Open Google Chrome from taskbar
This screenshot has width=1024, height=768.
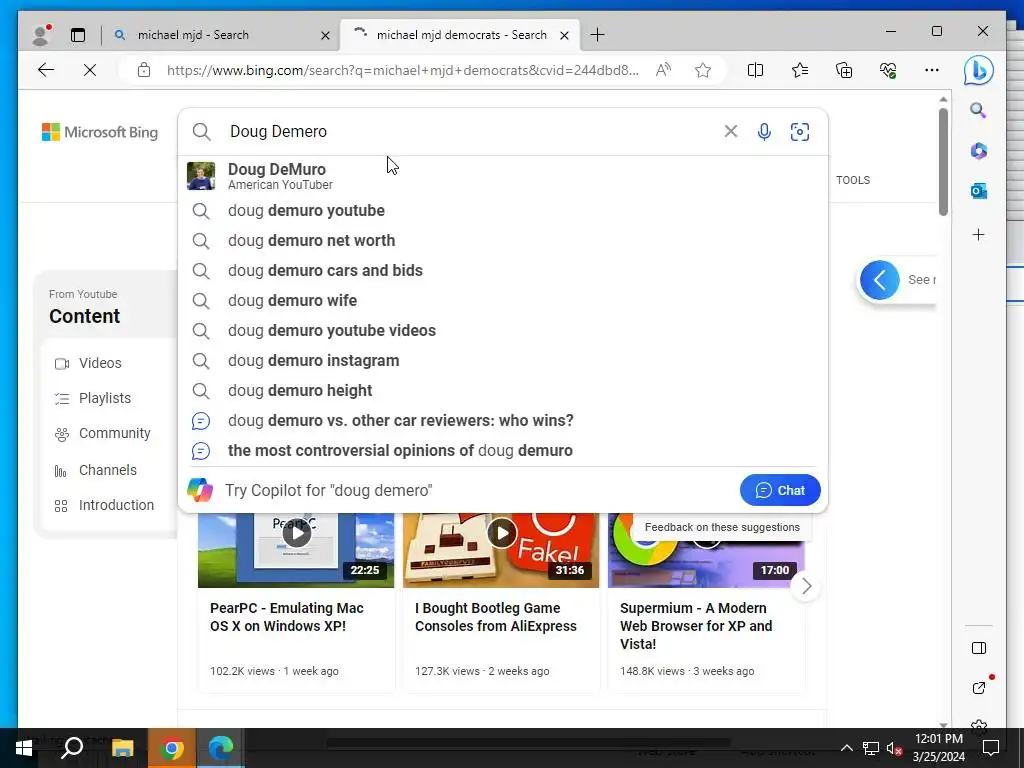click(172, 748)
